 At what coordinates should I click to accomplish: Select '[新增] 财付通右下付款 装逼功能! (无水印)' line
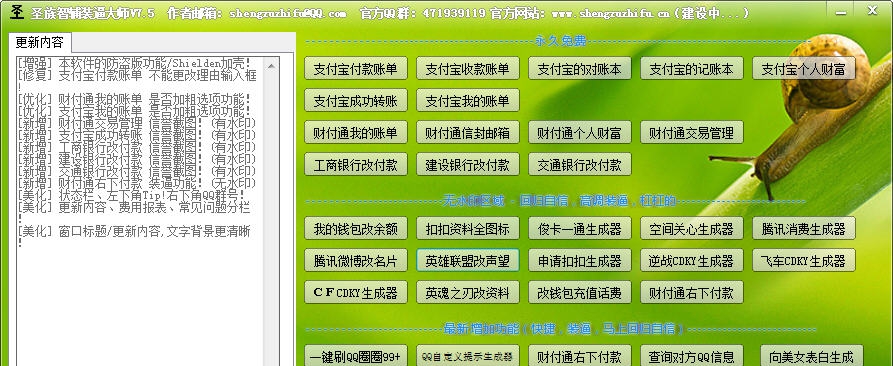pos(137,183)
